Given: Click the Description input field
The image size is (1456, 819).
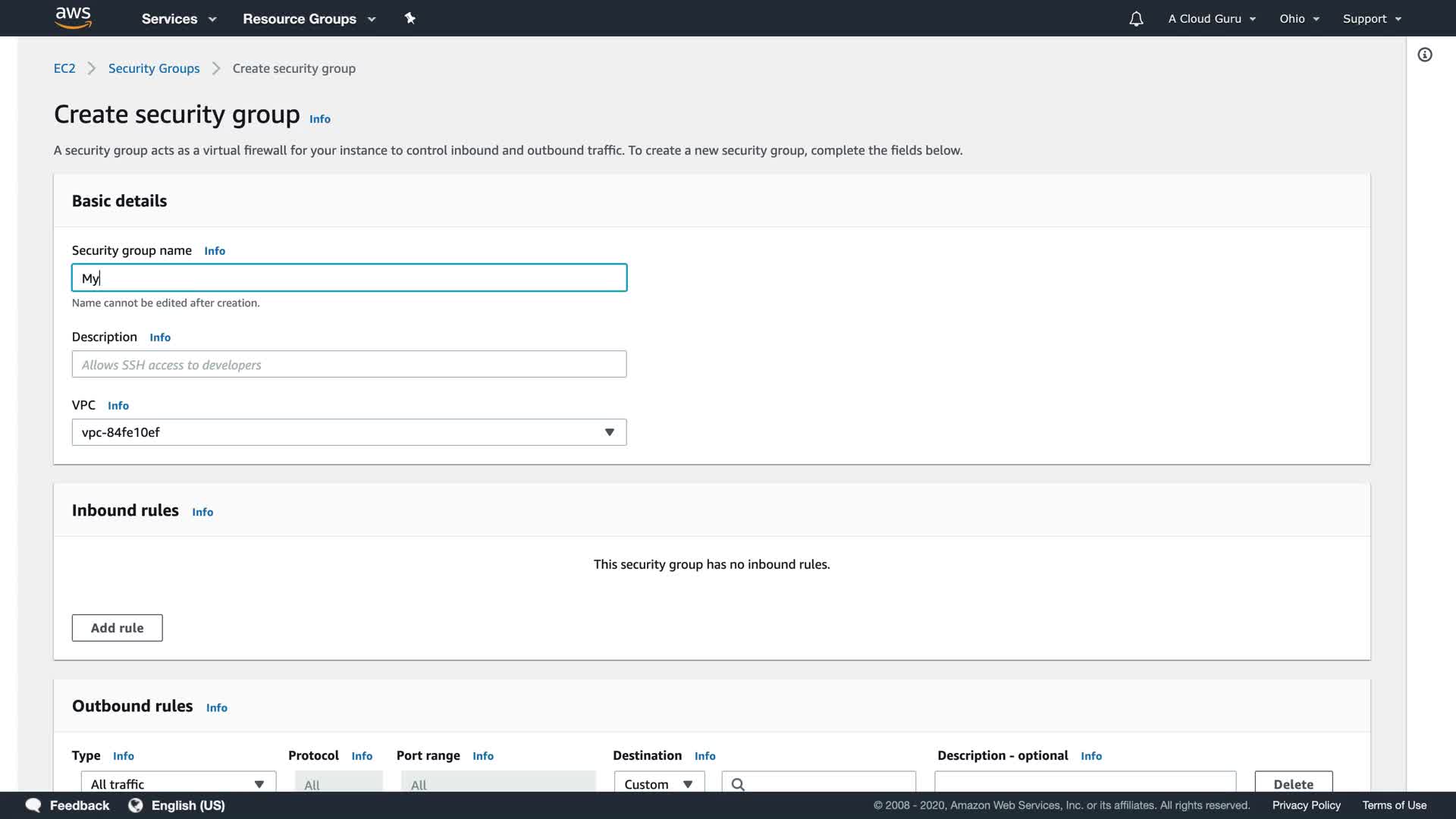Looking at the screenshot, I should (349, 365).
